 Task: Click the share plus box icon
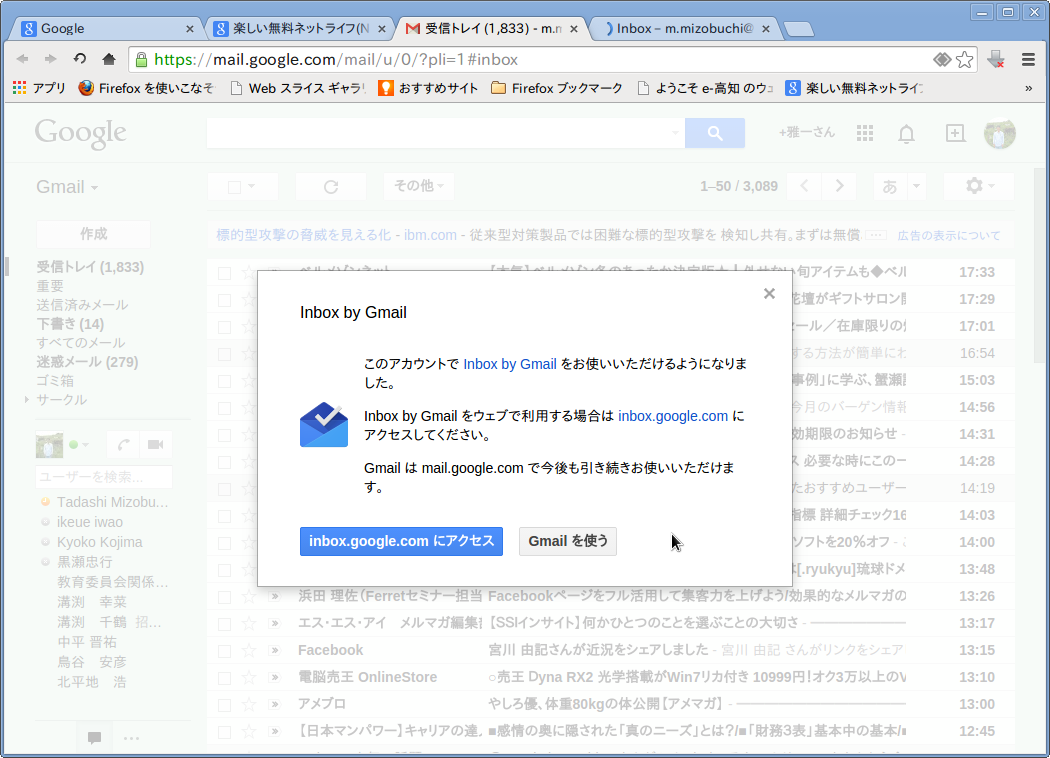[x=955, y=133]
